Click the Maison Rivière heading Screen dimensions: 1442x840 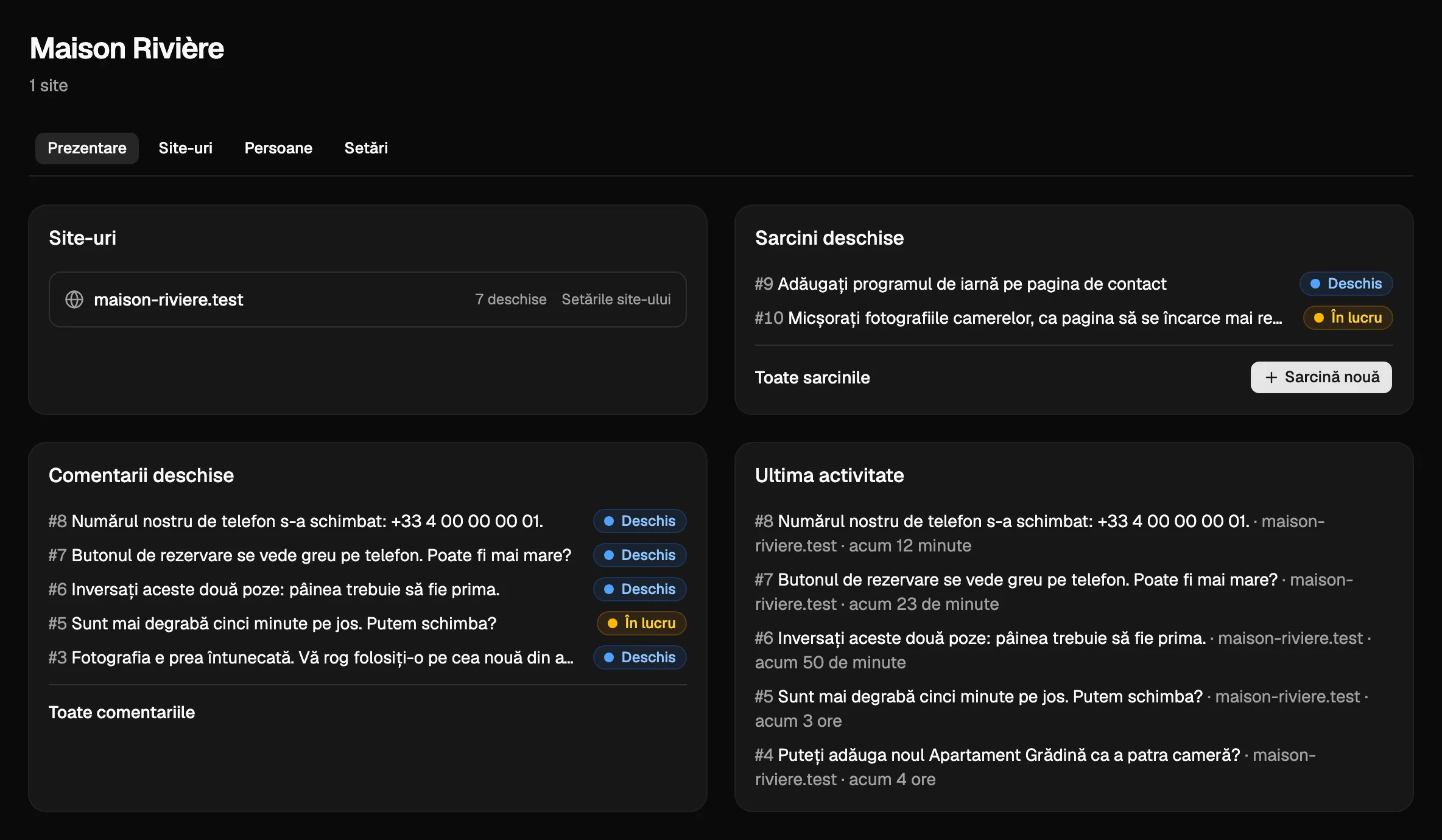click(x=127, y=49)
